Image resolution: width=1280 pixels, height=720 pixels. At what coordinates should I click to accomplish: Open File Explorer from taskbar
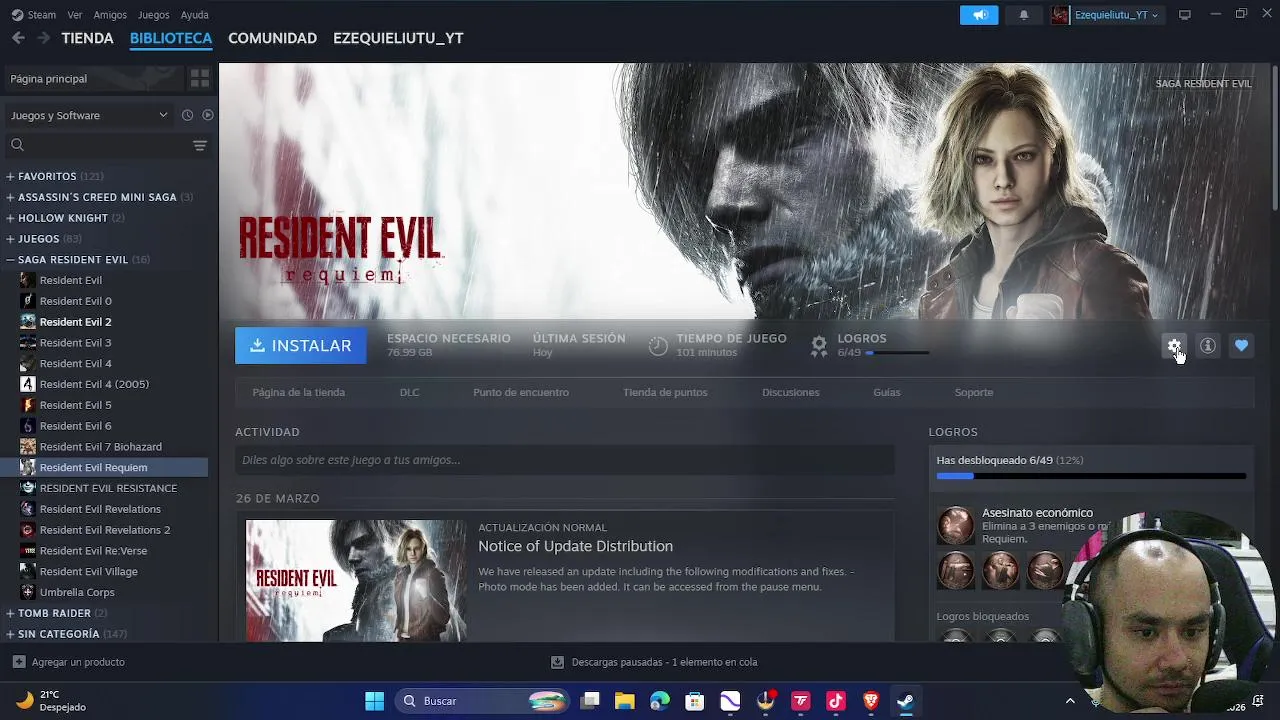pos(625,701)
